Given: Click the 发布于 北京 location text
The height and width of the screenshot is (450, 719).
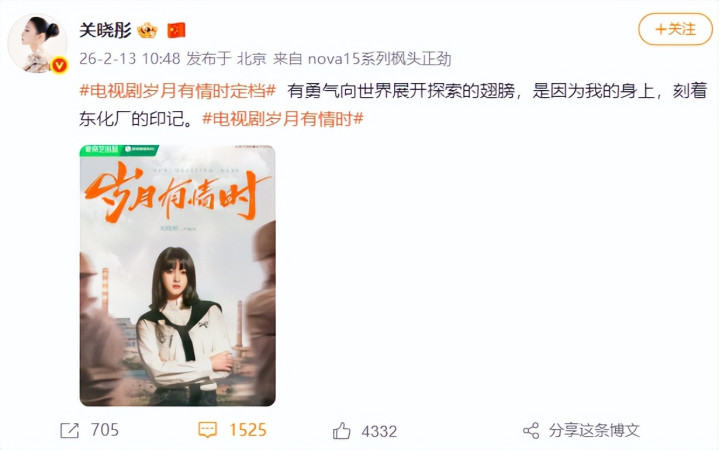Looking at the screenshot, I should (x=227, y=59).
